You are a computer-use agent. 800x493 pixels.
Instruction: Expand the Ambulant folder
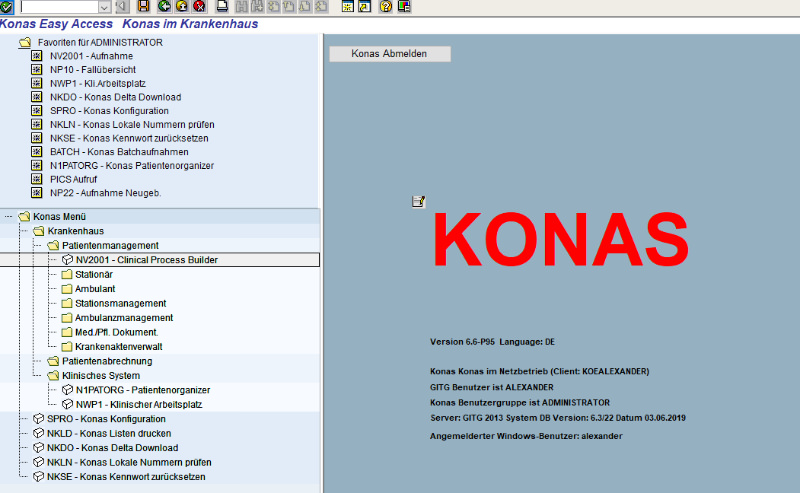(67, 289)
